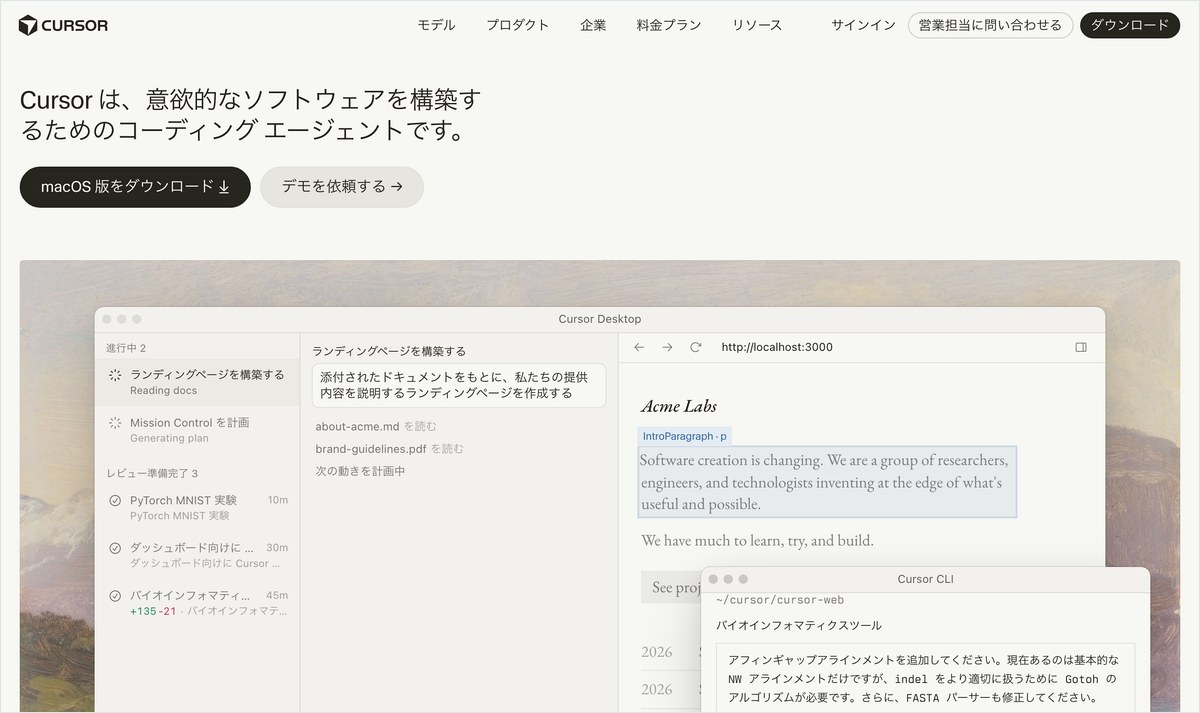The image size is (1200, 713).
Task: Click the サインイン link
Action: 863,25
